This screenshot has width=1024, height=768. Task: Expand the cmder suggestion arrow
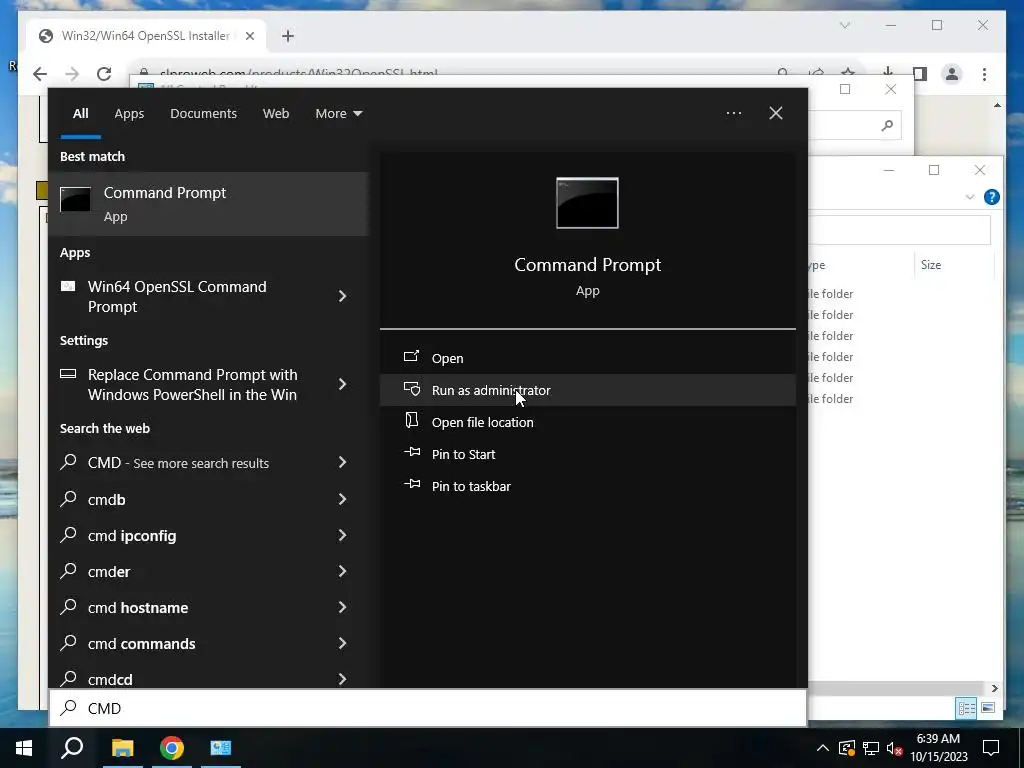pyautogui.click(x=342, y=571)
